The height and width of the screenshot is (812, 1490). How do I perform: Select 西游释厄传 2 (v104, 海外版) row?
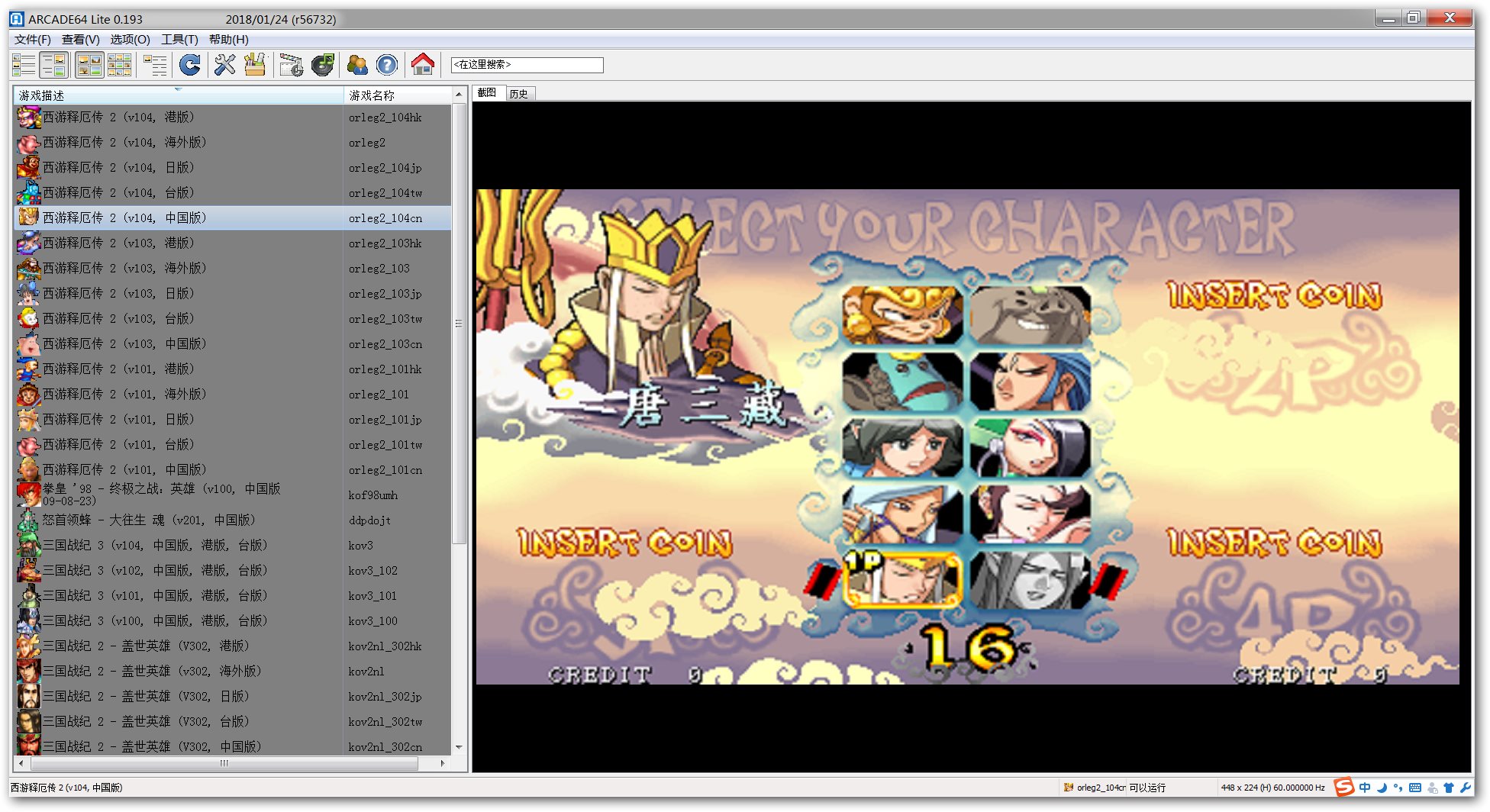click(x=233, y=143)
